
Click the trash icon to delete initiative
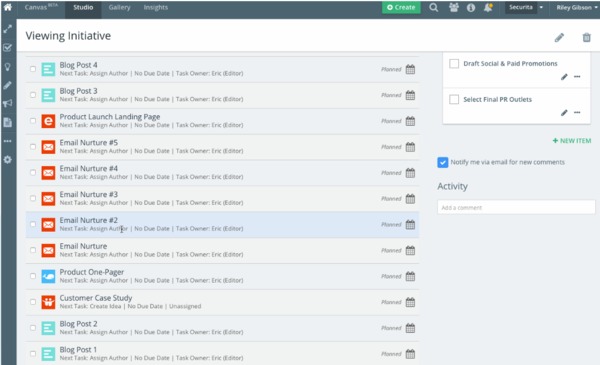(x=586, y=37)
